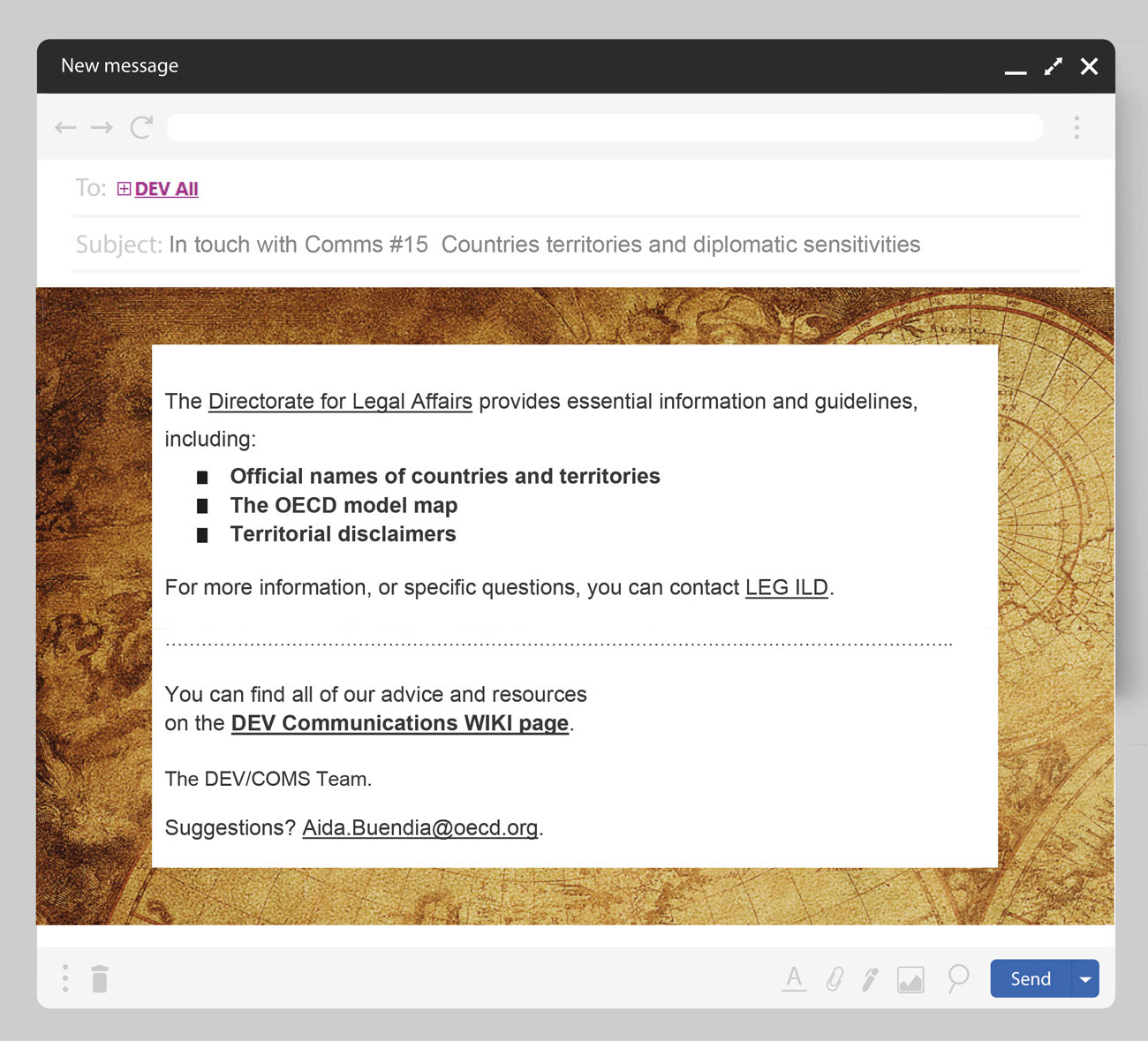This screenshot has width=1148, height=1041.
Task: Click the Send button
Action: (1031, 978)
